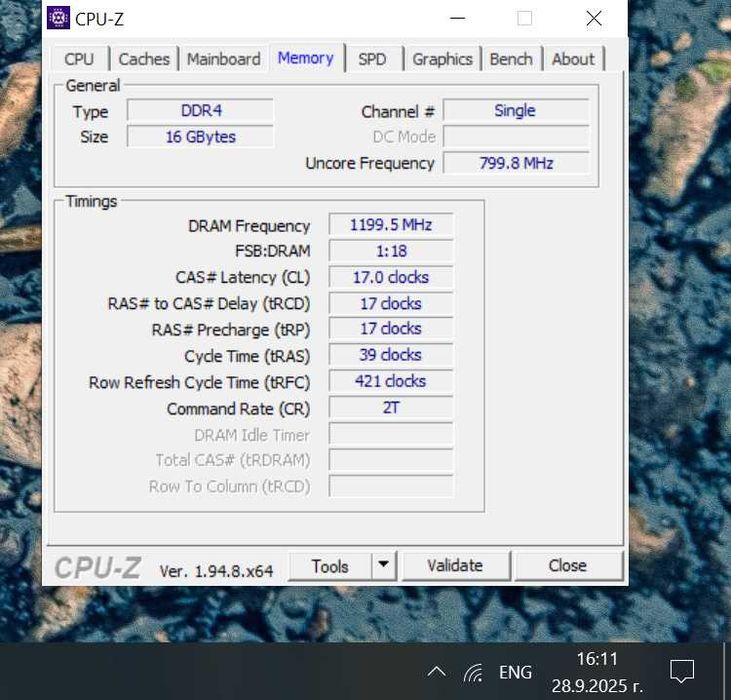The image size is (731, 700).
Task: Click the empty Row To Column field
Action: pos(391,486)
